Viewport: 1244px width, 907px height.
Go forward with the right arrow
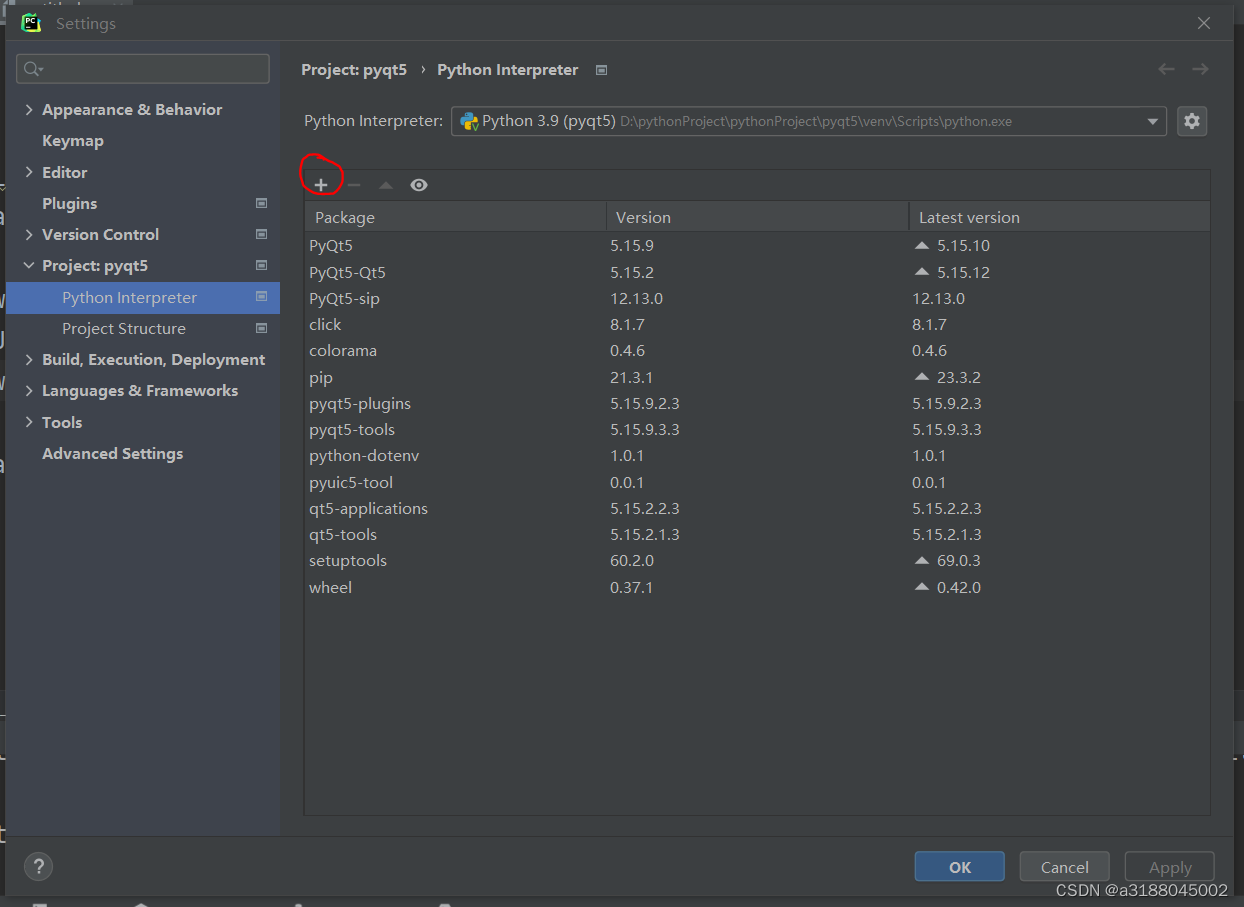(x=1201, y=69)
